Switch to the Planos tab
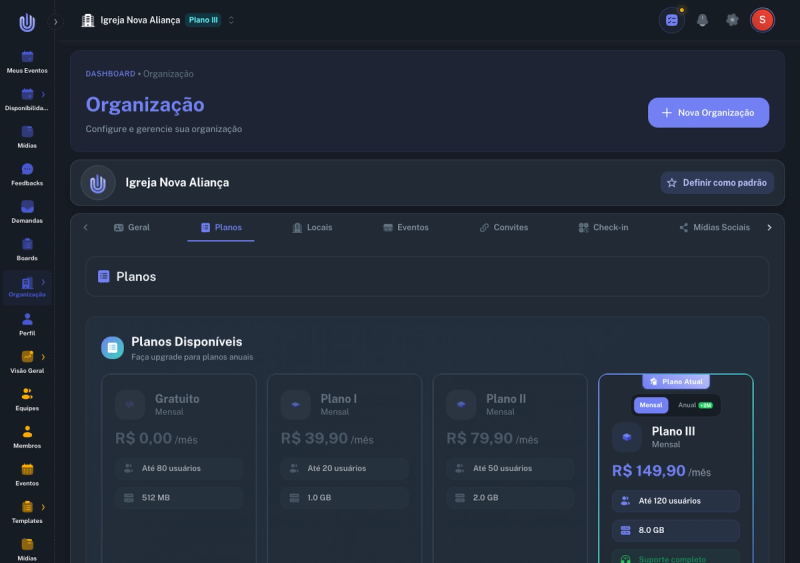Image resolution: width=800 pixels, height=563 pixels. click(221, 228)
